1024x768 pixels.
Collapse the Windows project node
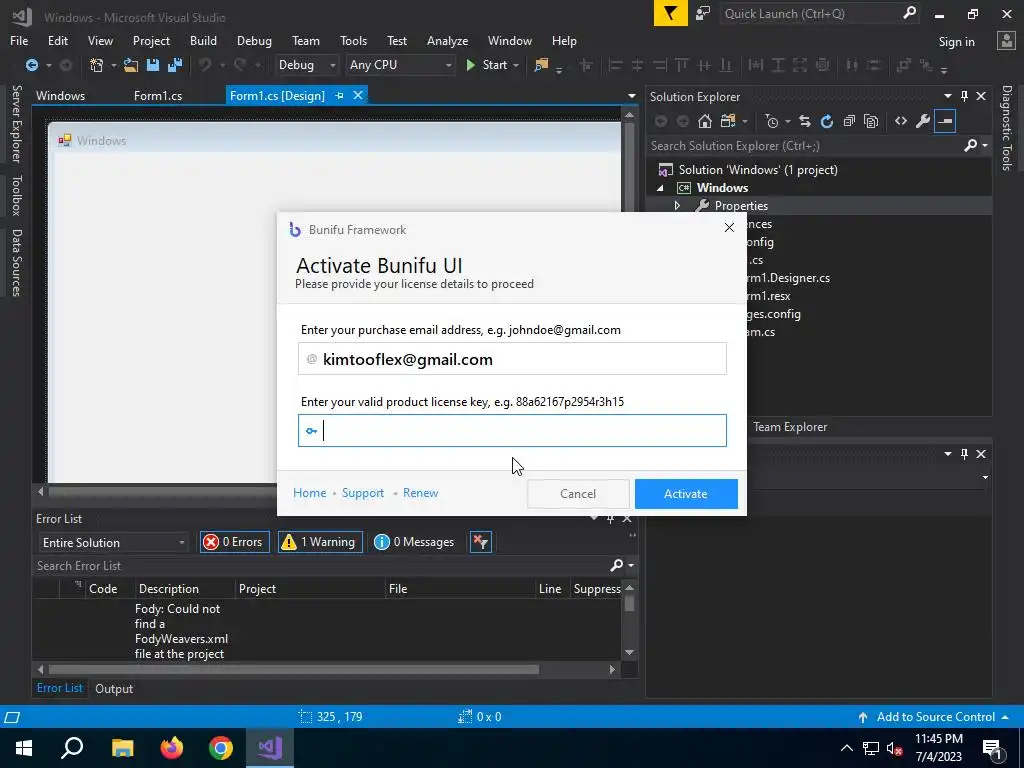660,188
